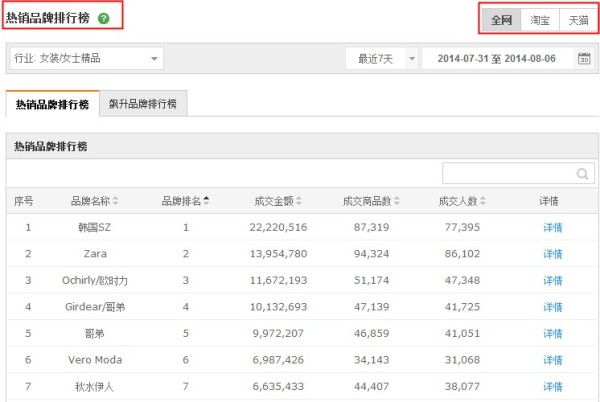Open 详情 link for Ochirly/欧时力
This screenshot has height=402, width=600.
point(553,281)
